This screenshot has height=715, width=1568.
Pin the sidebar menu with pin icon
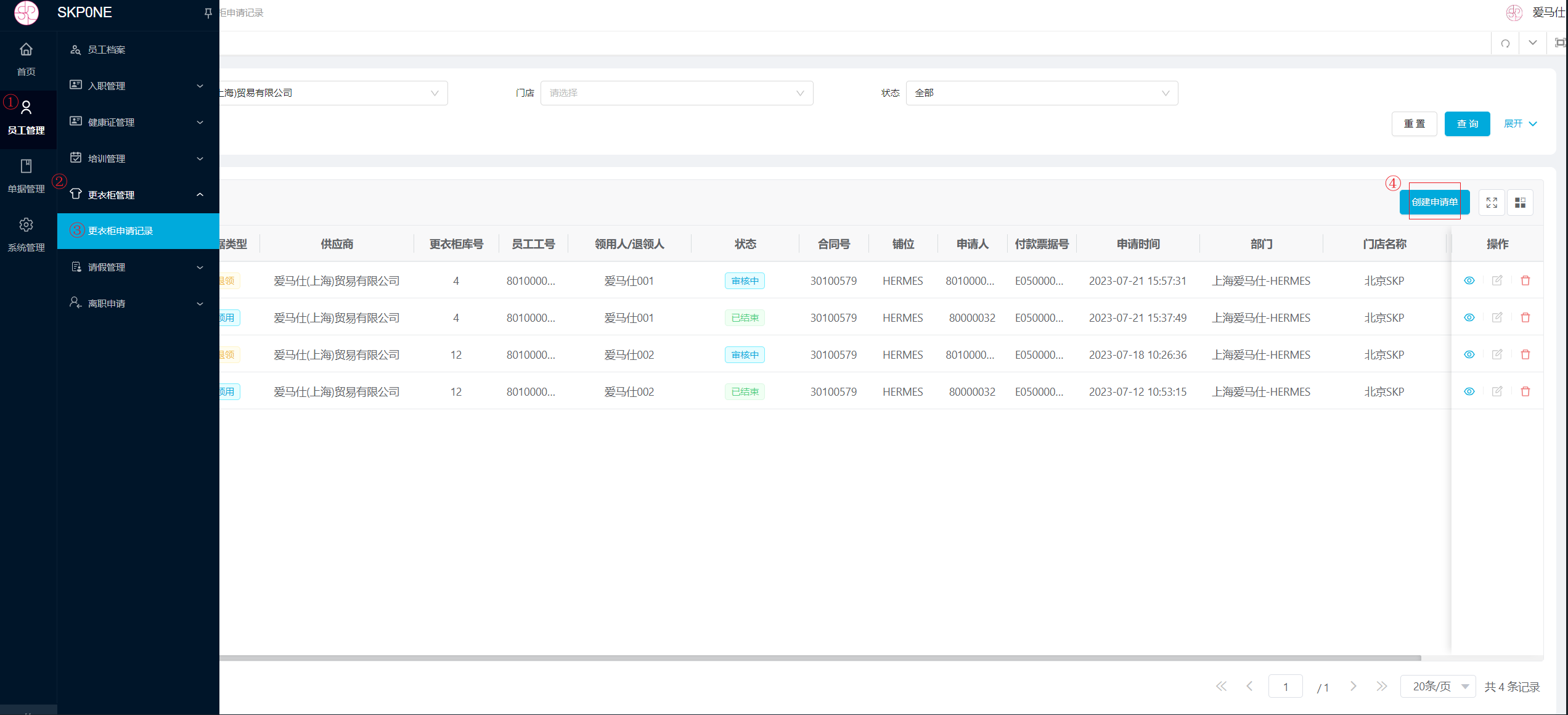click(208, 13)
